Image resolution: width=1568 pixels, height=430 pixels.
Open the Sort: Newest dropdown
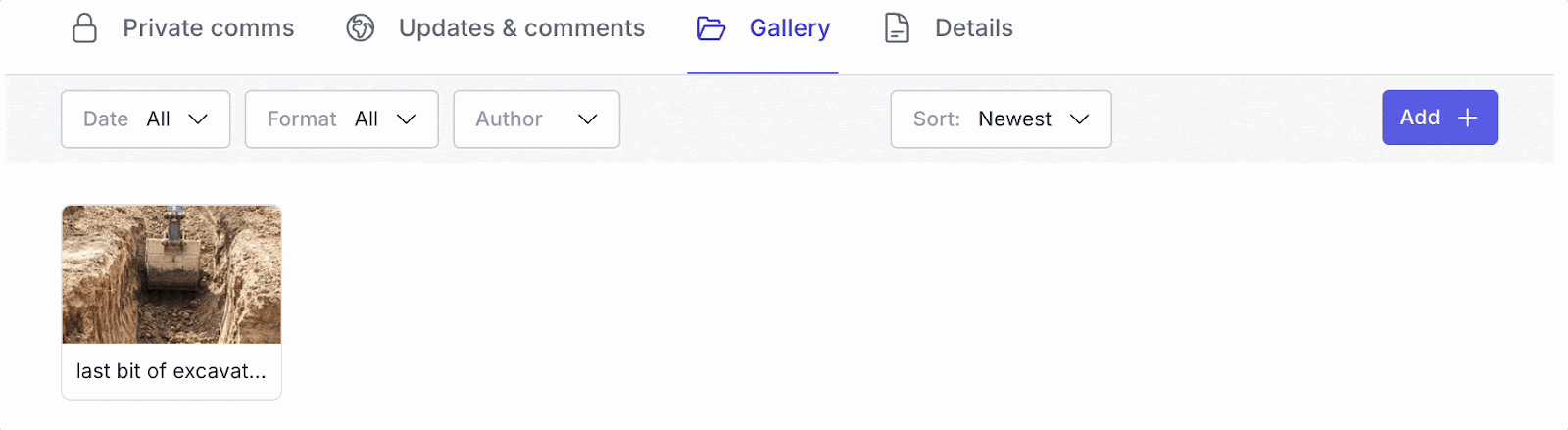pos(1002,119)
